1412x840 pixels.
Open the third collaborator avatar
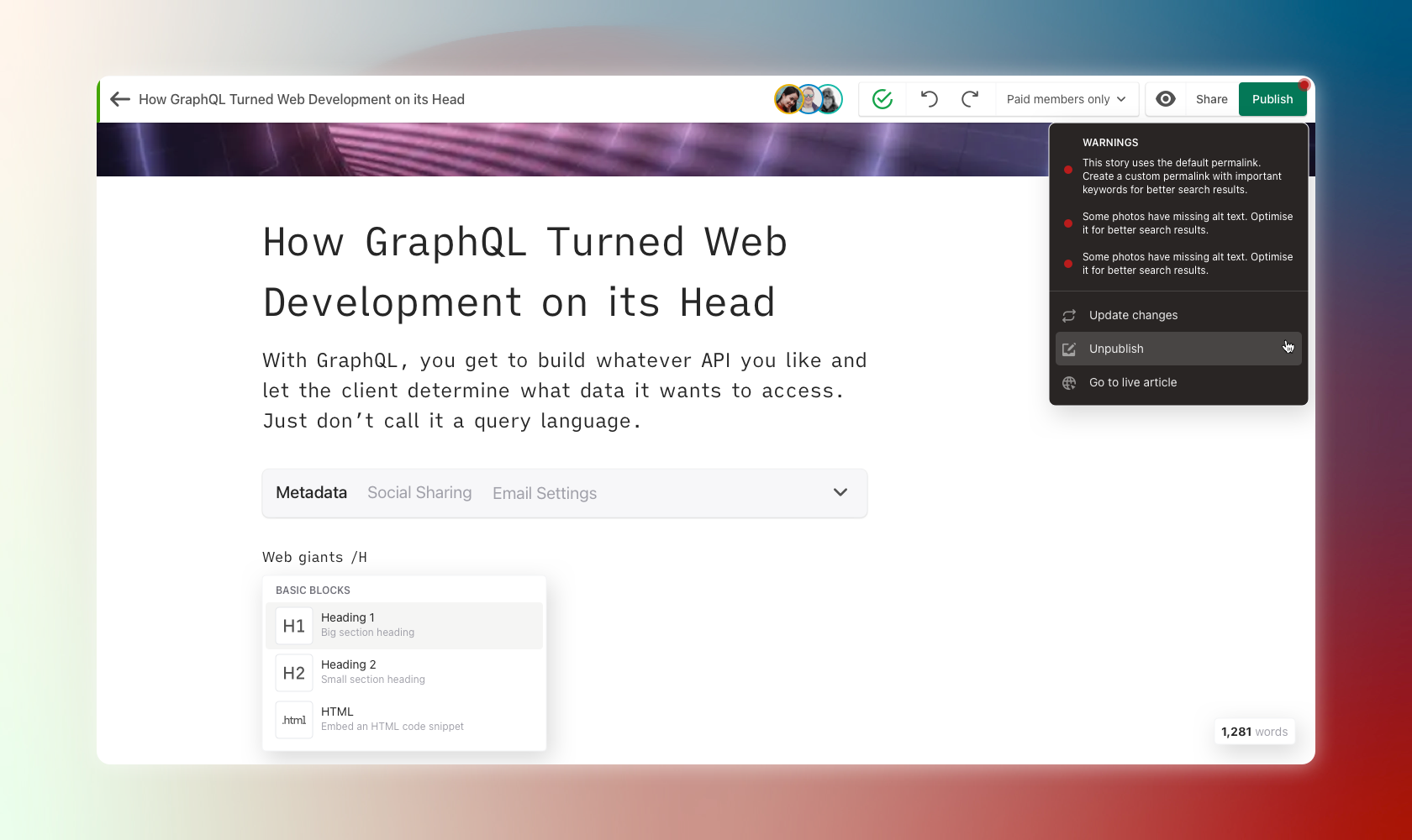click(x=829, y=99)
